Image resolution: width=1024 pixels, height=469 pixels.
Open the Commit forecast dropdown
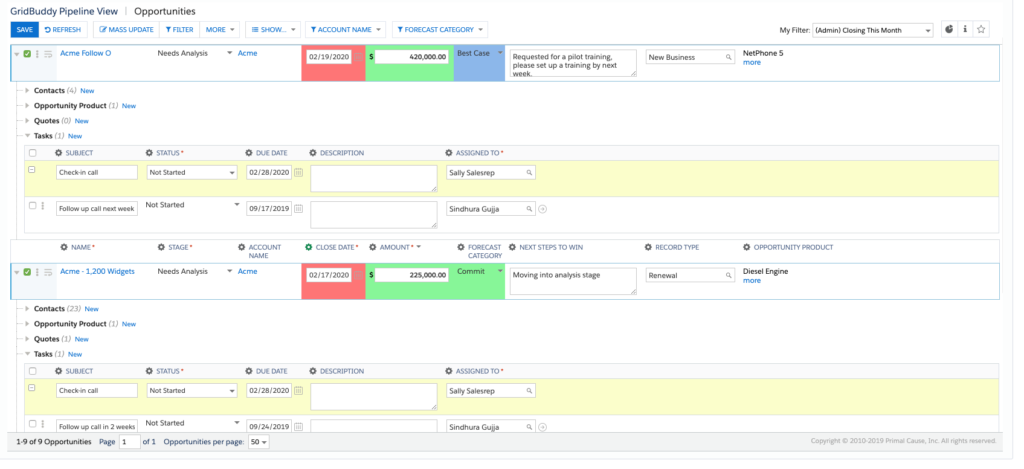(500, 271)
